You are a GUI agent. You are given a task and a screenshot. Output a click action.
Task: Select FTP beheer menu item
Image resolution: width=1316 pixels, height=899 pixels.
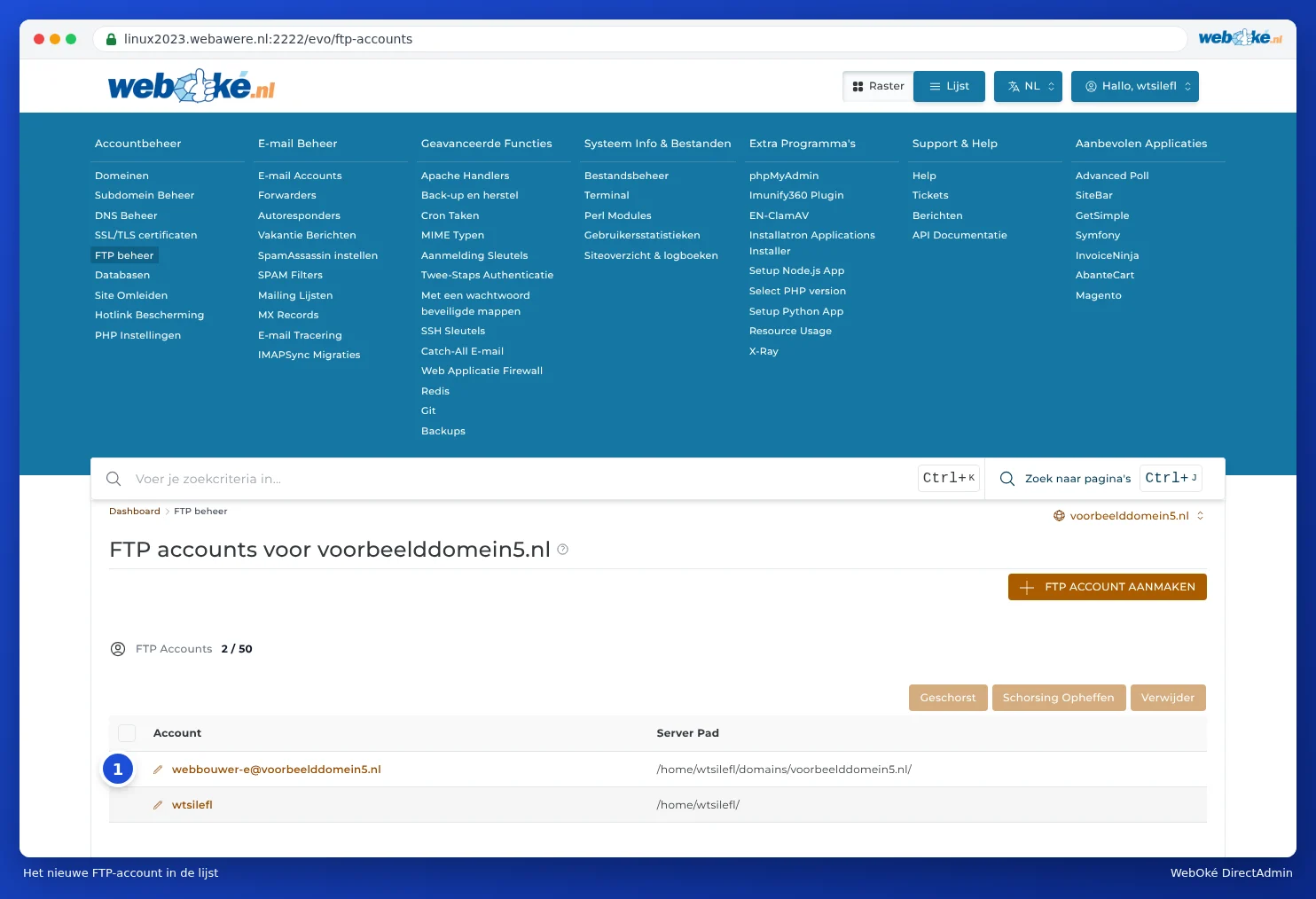point(124,255)
